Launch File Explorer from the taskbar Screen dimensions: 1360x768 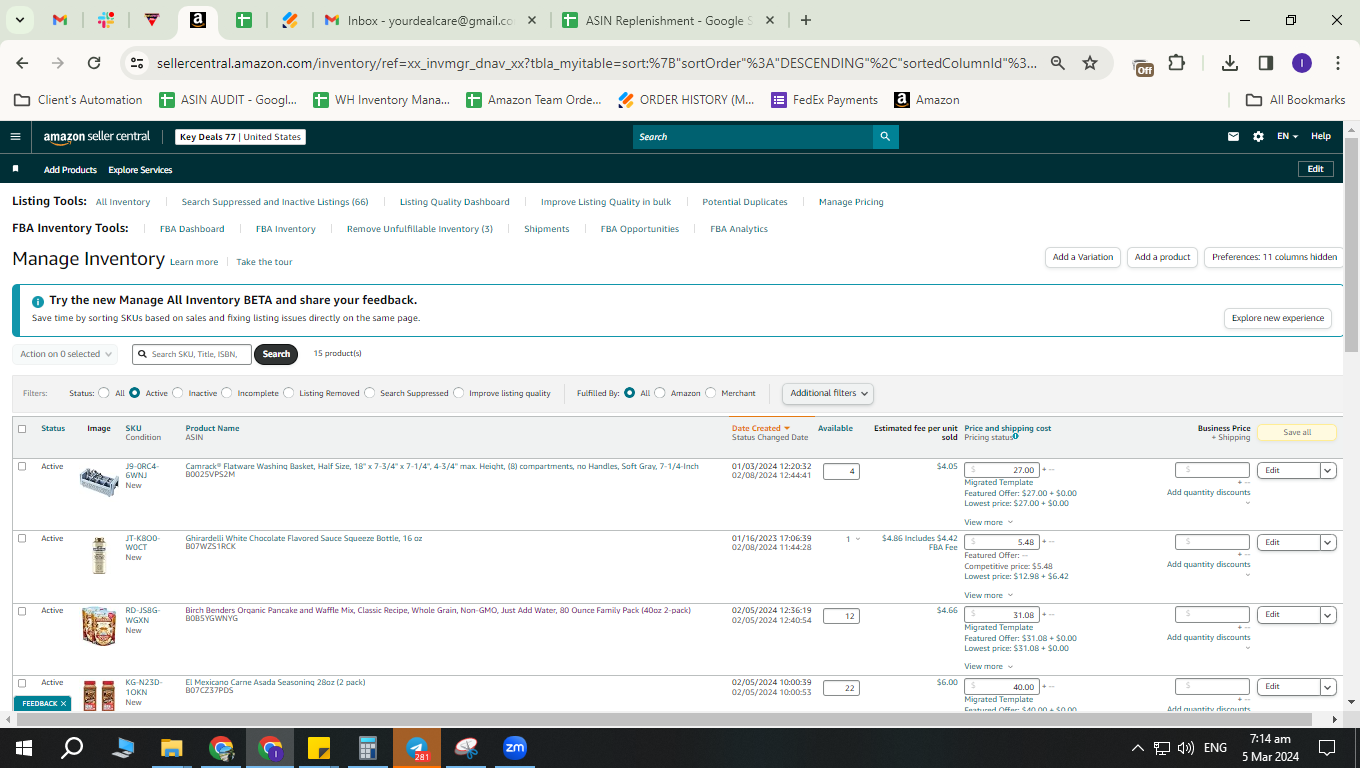[172, 748]
